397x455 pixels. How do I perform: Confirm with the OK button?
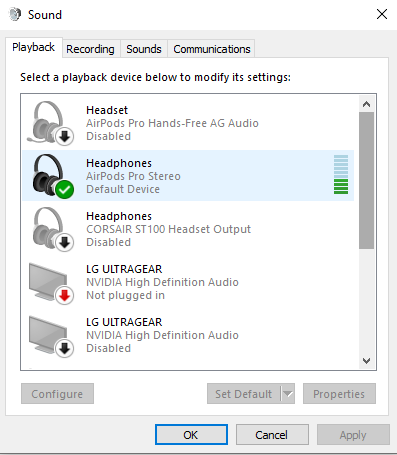191,435
